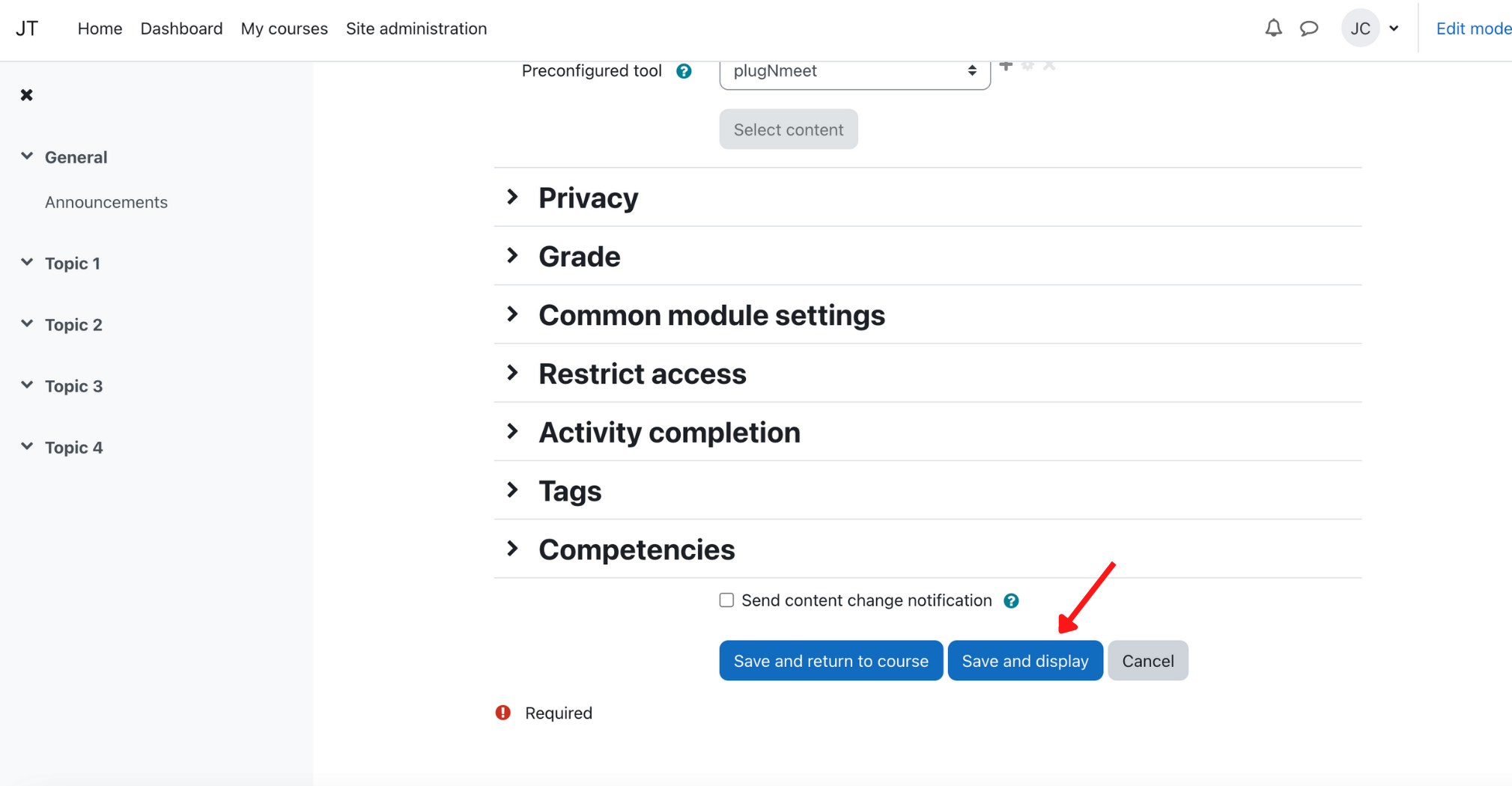This screenshot has width=1512, height=786.
Task: Click help icon beside Preconfigured tool
Action: (684, 71)
